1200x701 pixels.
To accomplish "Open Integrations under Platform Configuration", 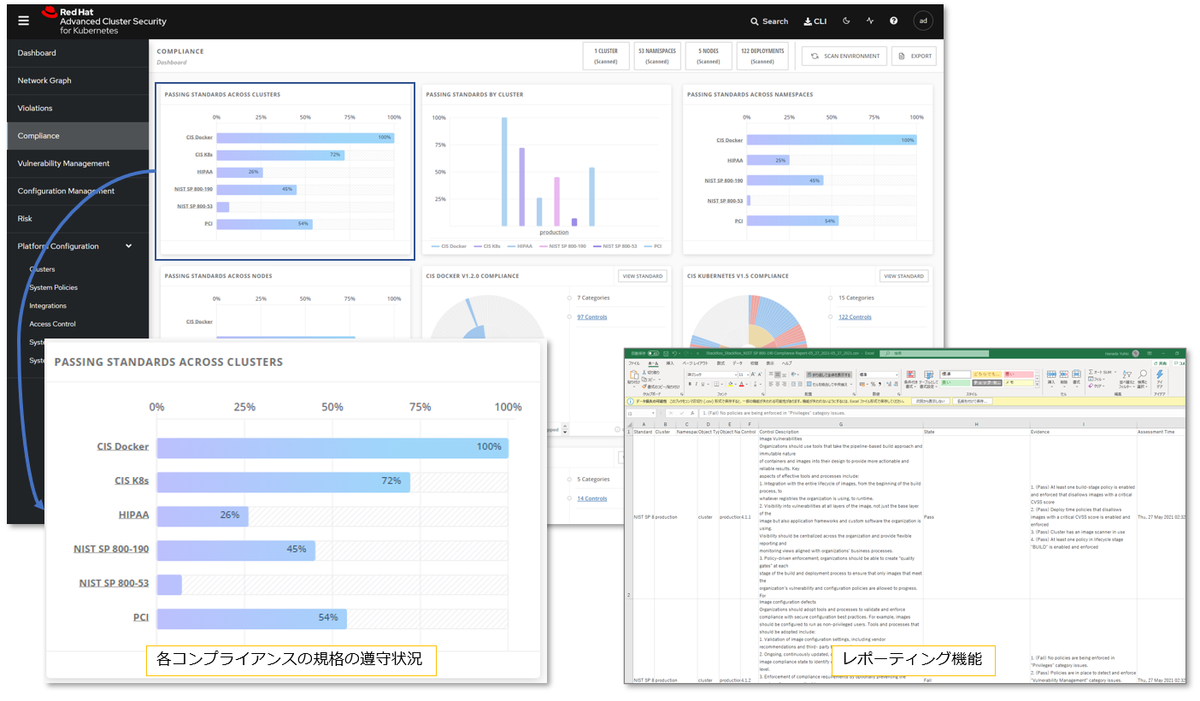I will (x=48, y=306).
